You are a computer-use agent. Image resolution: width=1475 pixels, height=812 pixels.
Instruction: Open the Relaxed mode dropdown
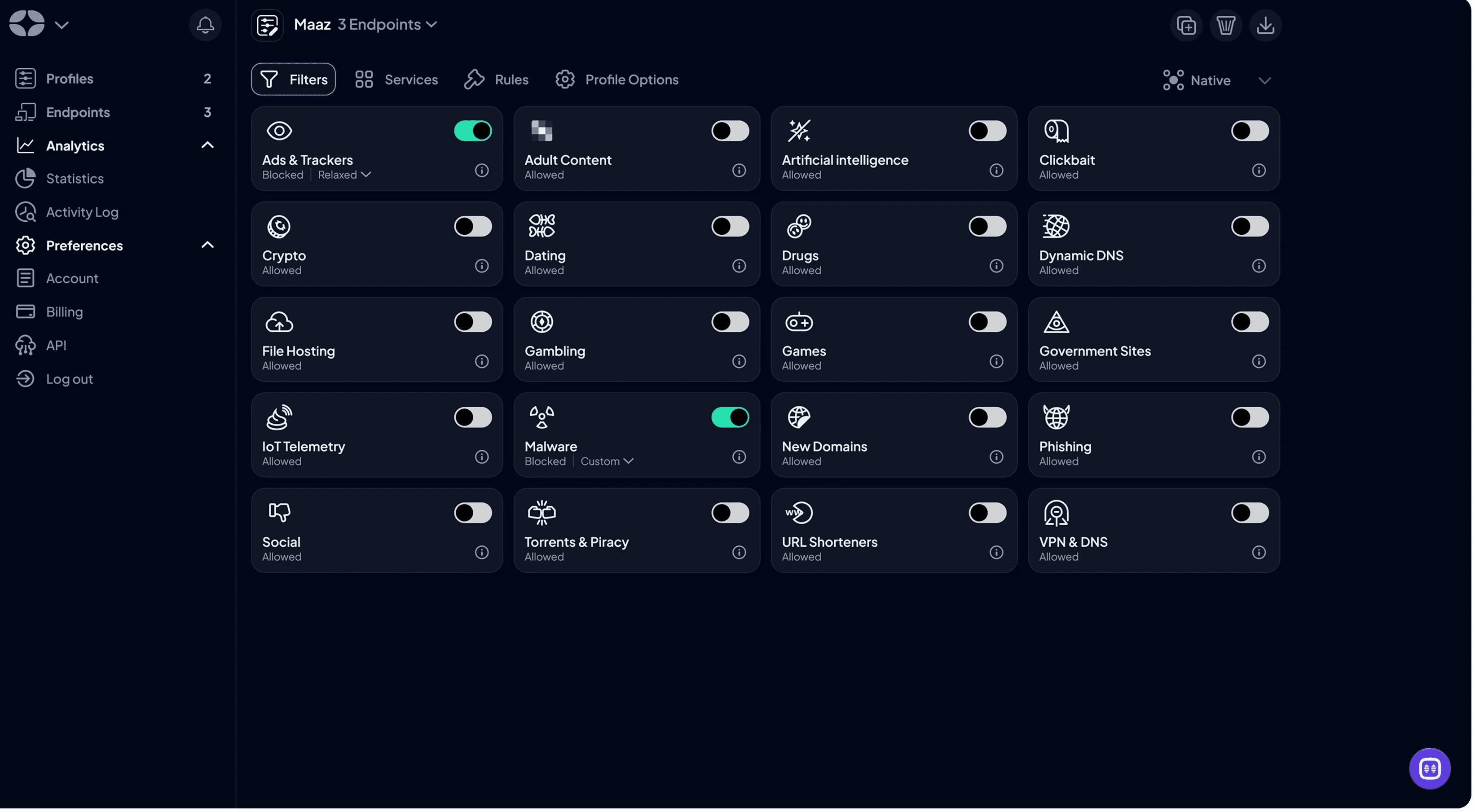pyautogui.click(x=344, y=175)
